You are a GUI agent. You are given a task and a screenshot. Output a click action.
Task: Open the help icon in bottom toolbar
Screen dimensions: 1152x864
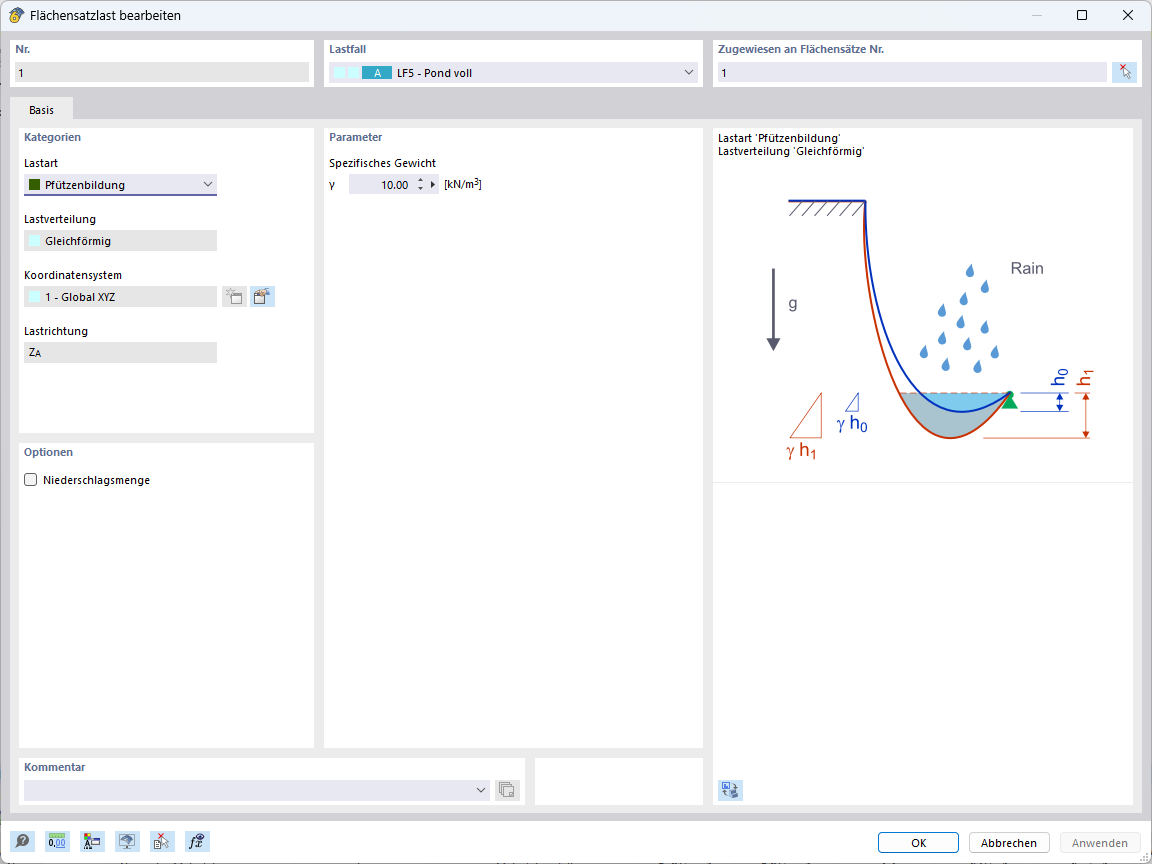point(22,841)
